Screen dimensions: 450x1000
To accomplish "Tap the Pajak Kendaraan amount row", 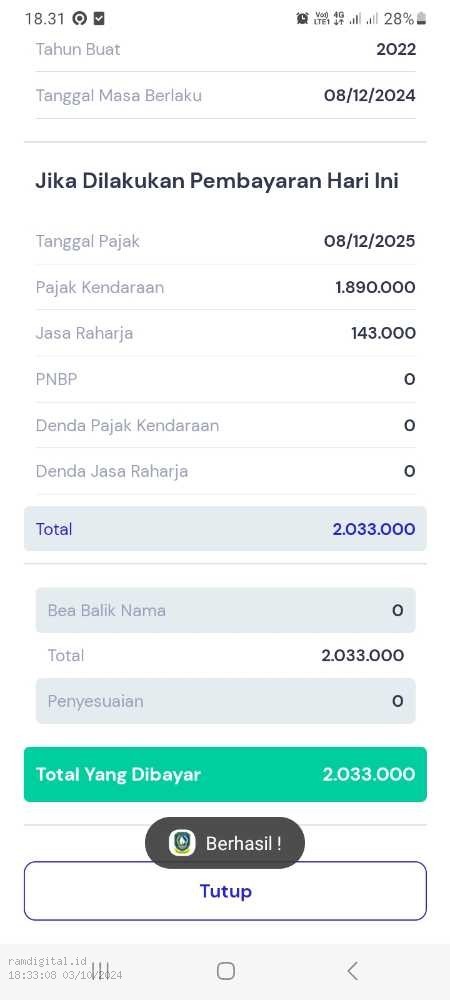I will click(x=225, y=287).
